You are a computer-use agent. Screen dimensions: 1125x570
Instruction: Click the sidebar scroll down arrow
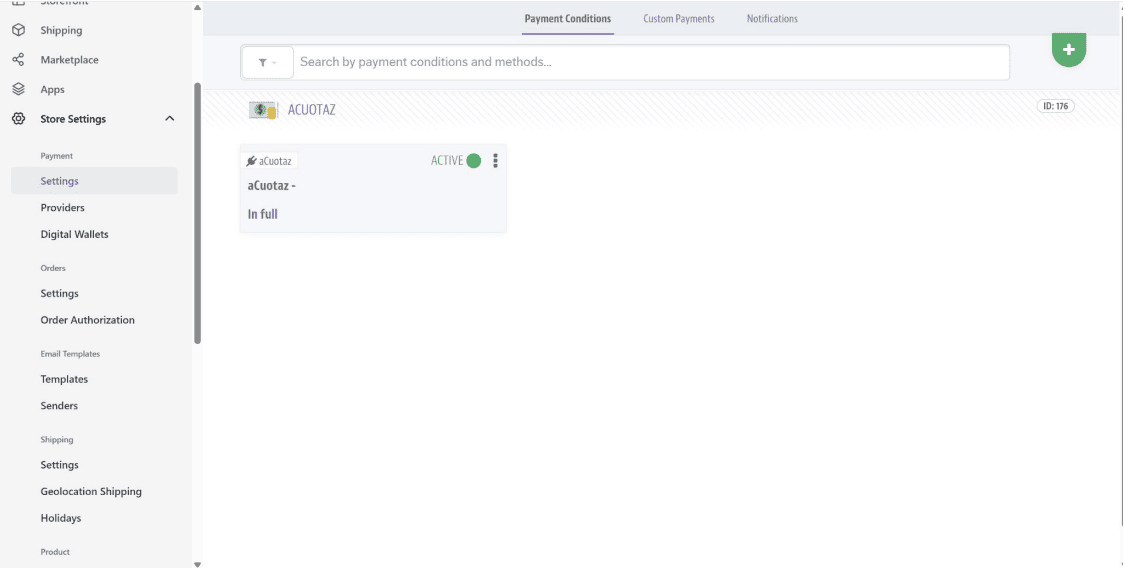197,565
